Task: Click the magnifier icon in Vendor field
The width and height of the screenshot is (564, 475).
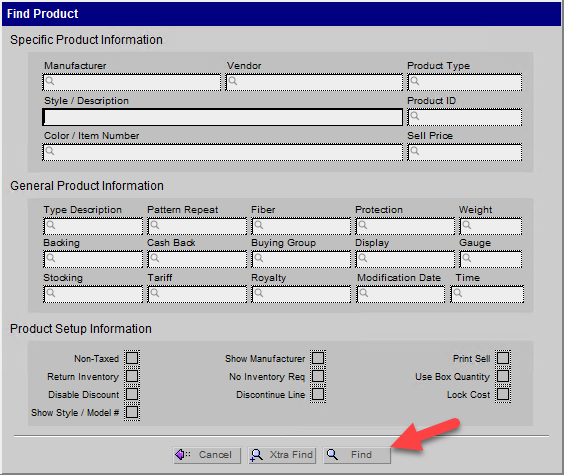Action: (x=233, y=81)
